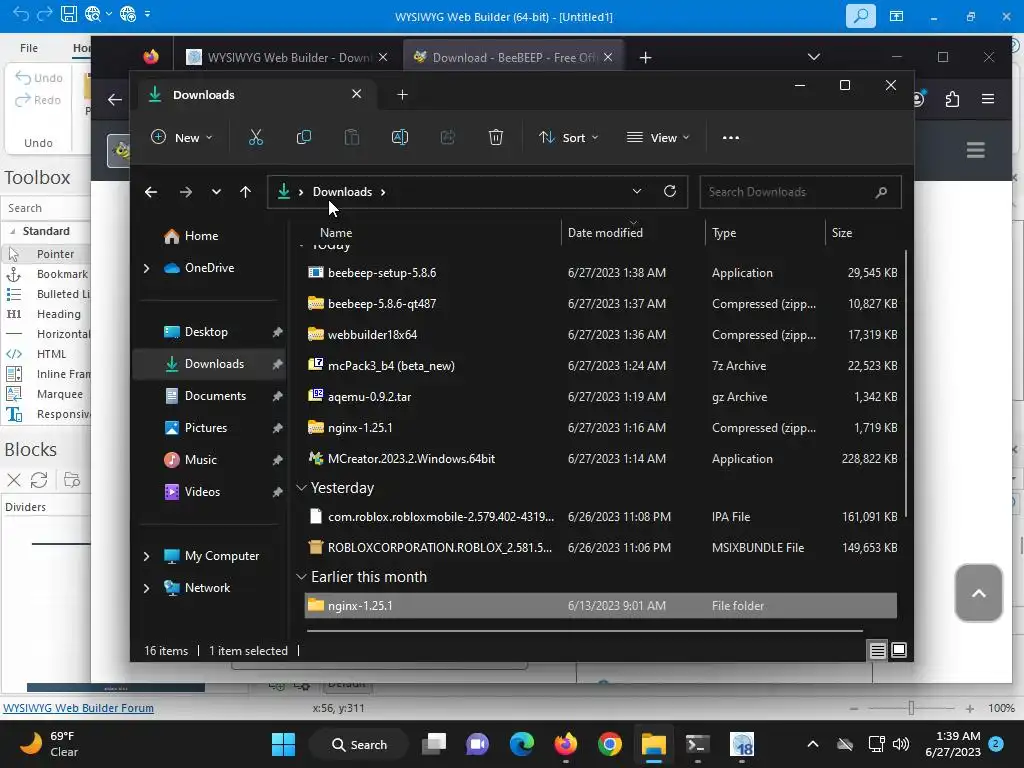Go forward using Explorer's forward arrow
The width and height of the screenshot is (1024, 768).
(x=185, y=192)
